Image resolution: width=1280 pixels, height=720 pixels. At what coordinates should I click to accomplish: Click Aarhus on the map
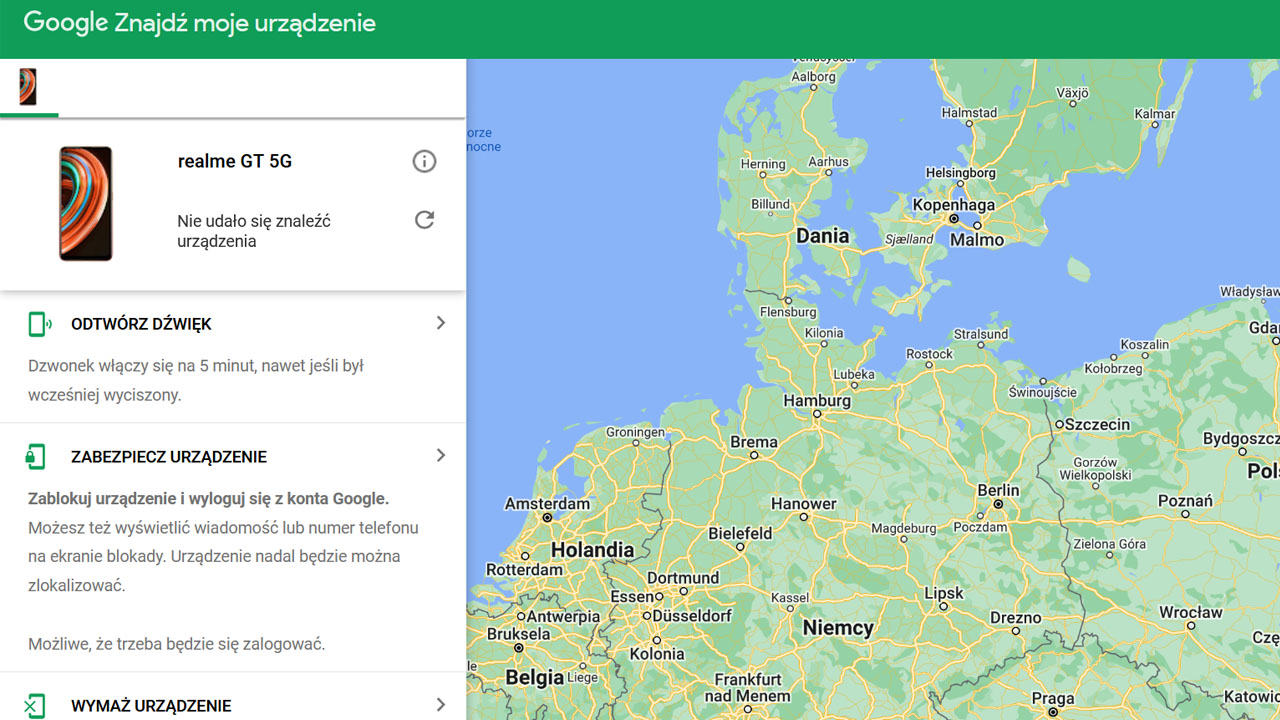pyautogui.click(x=828, y=162)
